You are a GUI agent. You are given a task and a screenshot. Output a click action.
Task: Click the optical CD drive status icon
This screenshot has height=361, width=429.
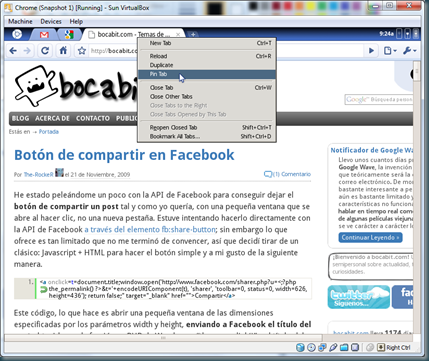[x=311, y=348]
